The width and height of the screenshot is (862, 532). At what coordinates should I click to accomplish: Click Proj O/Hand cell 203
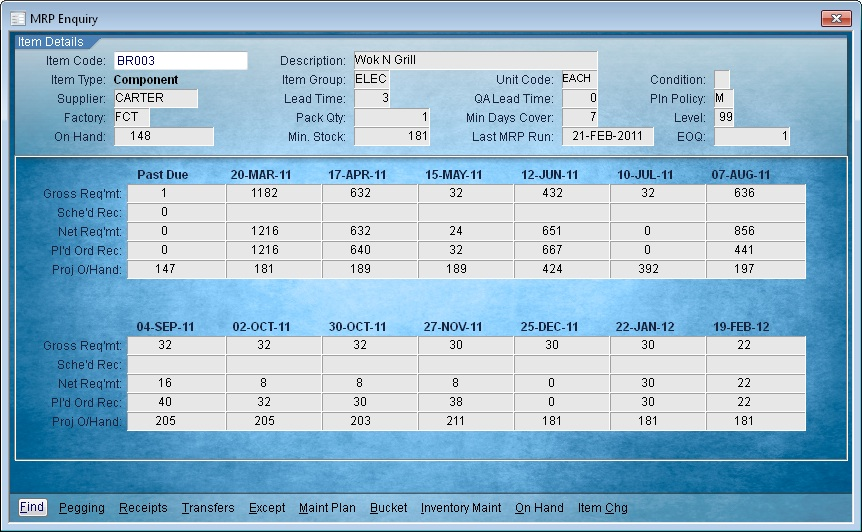point(370,421)
